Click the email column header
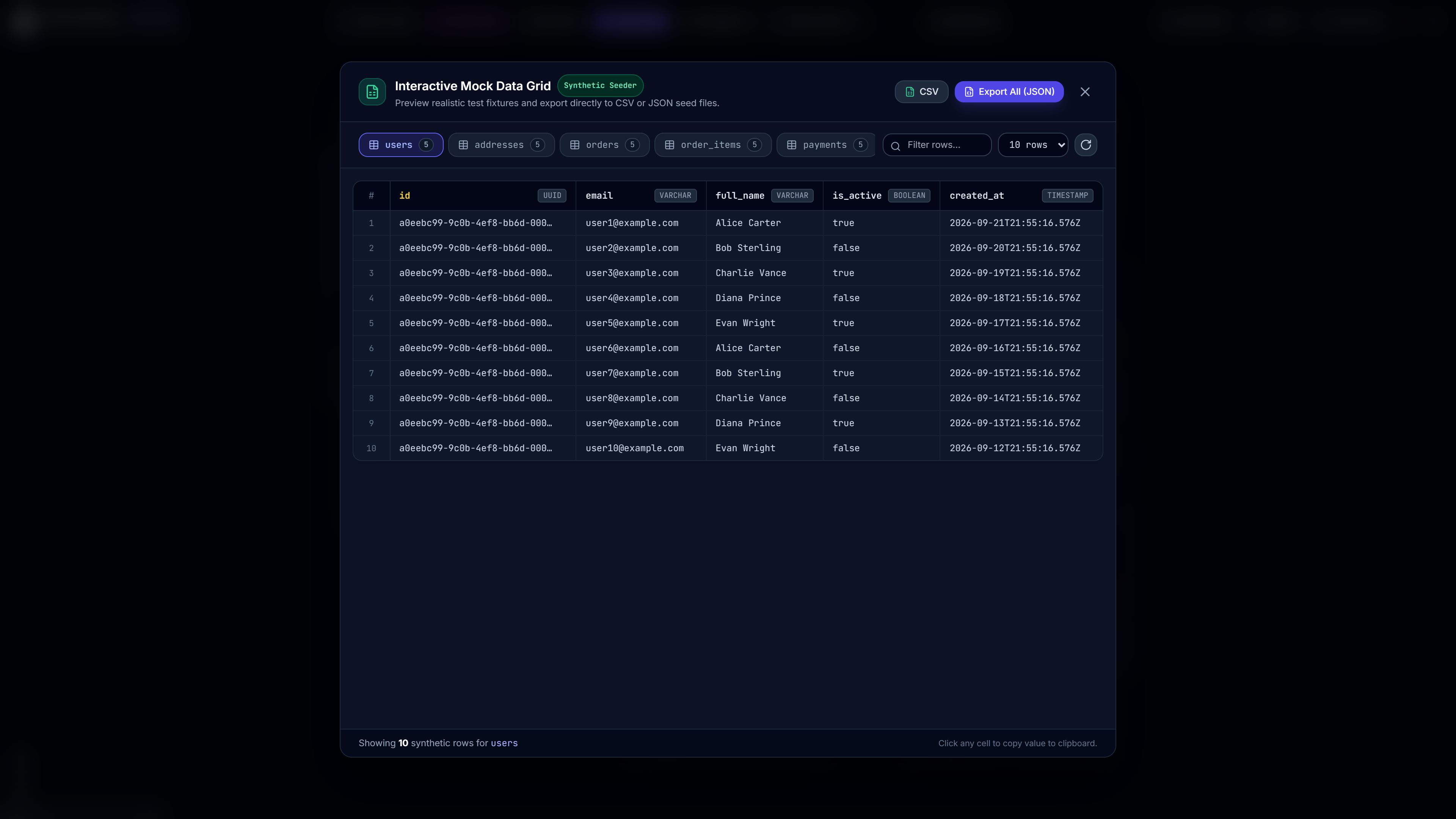Screen dimensions: 1456x819 coord(641,196)
